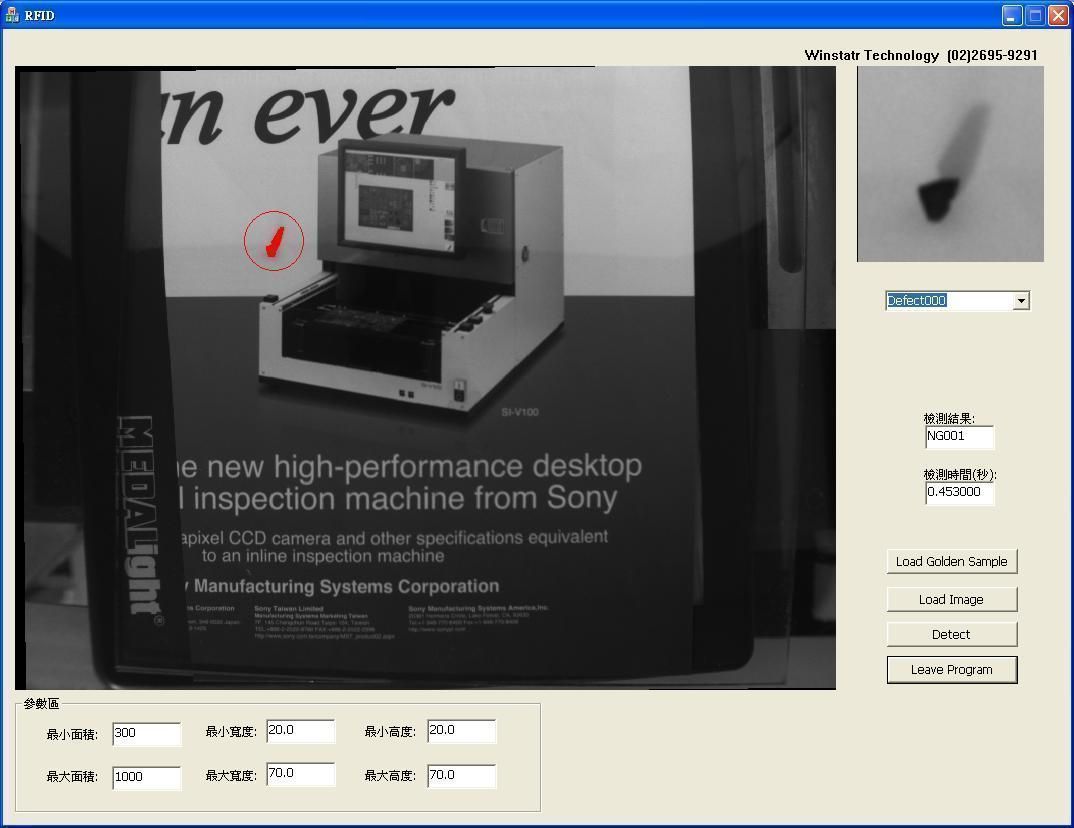This screenshot has height=828, width=1074.
Task: Exit via the Leave Program button
Action: 951,670
